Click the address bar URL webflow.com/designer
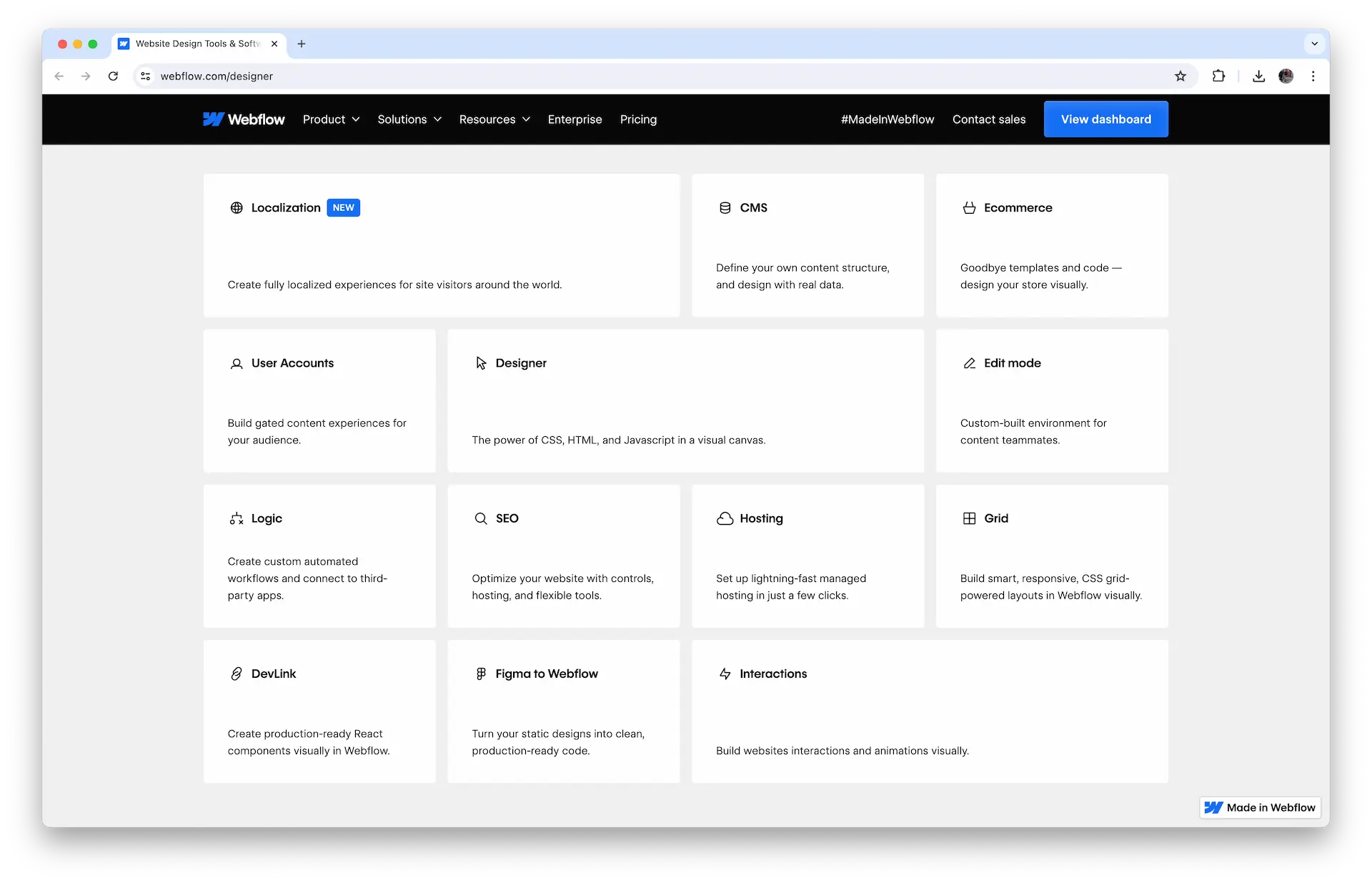Viewport: 1372px width, 883px height. [217, 76]
